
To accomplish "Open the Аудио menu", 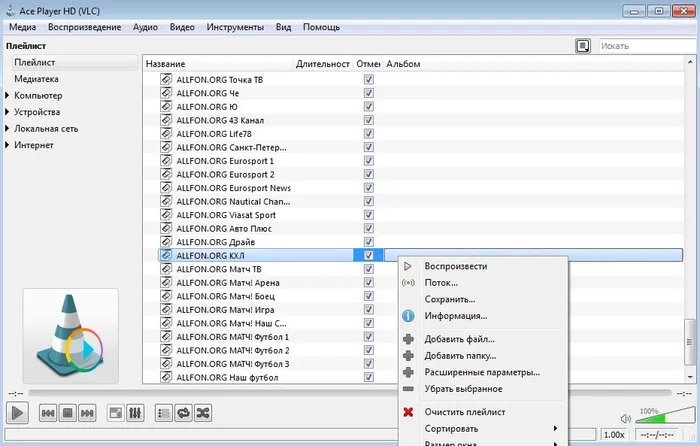I will [x=145, y=27].
